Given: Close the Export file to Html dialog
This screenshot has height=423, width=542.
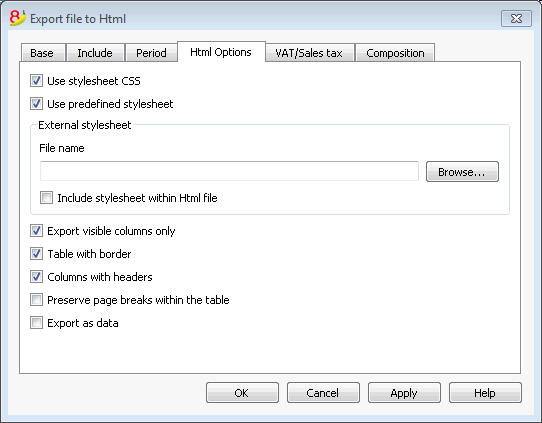Looking at the screenshot, I should (x=516, y=19).
